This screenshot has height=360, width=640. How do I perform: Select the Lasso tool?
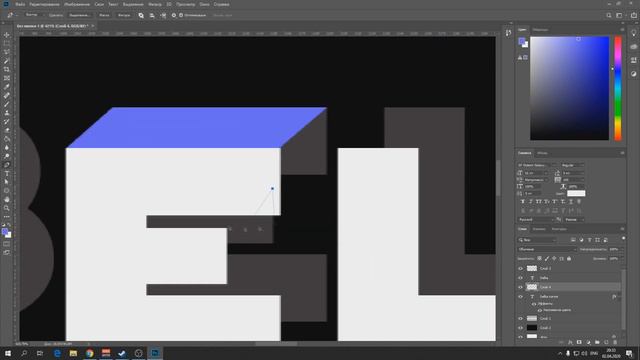click(7, 52)
